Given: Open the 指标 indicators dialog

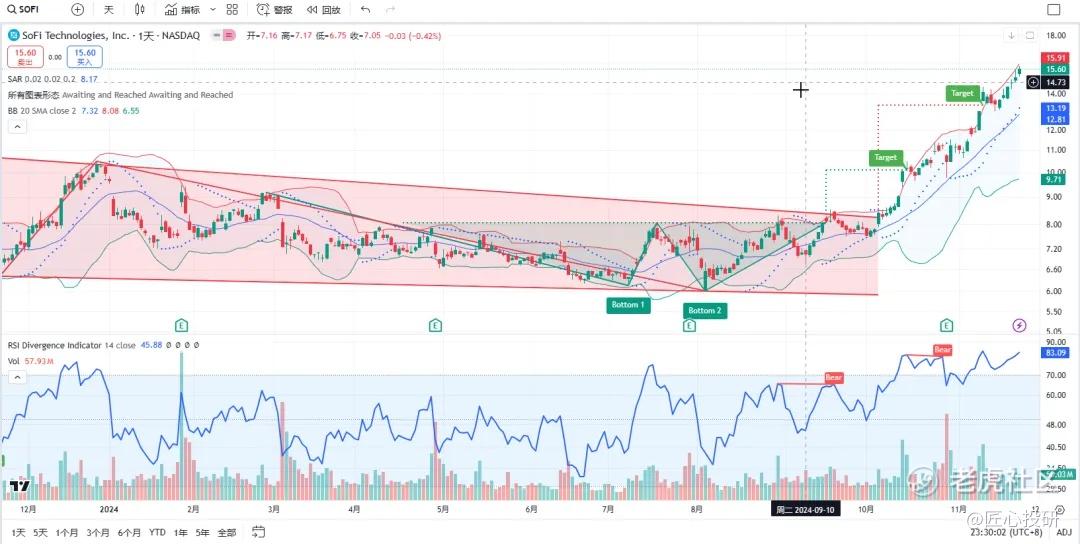Looking at the screenshot, I should click(183, 10).
